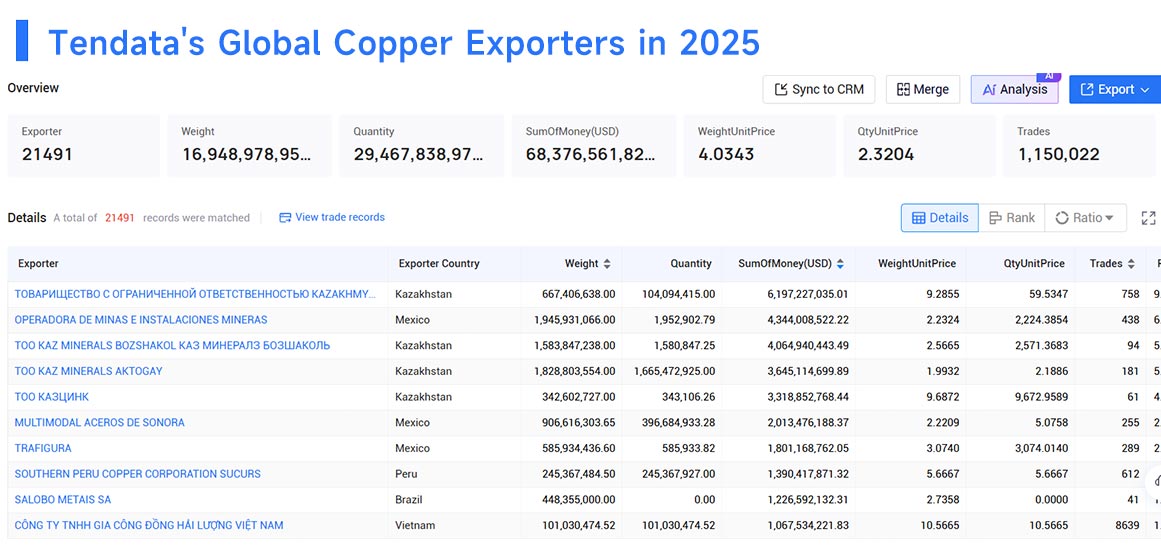Select the Exporter 21491 overview card
The height and width of the screenshot is (550, 1161).
coord(84,145)
